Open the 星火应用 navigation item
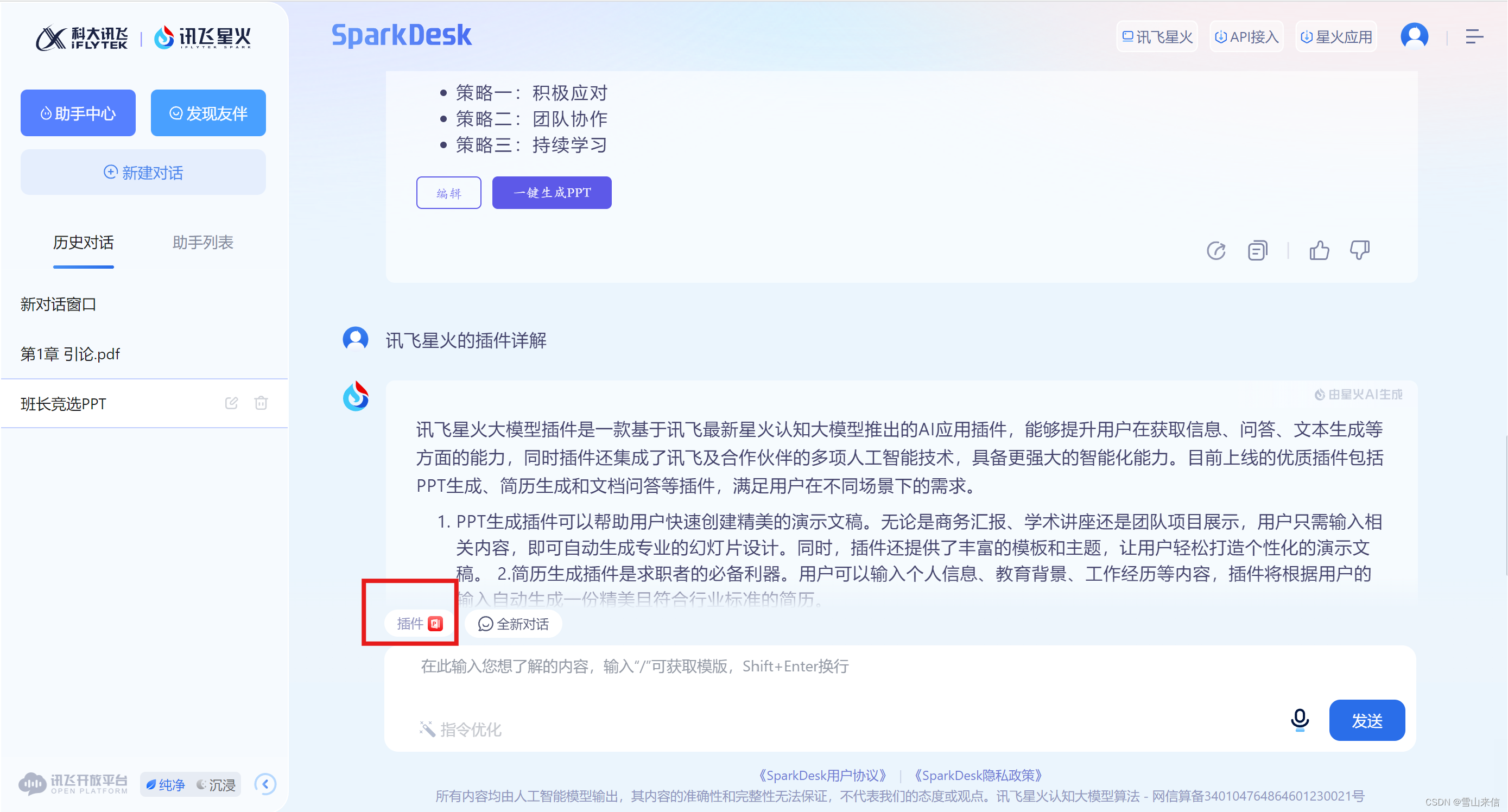Screen dimensions: 1508x812 (1336, 37)
